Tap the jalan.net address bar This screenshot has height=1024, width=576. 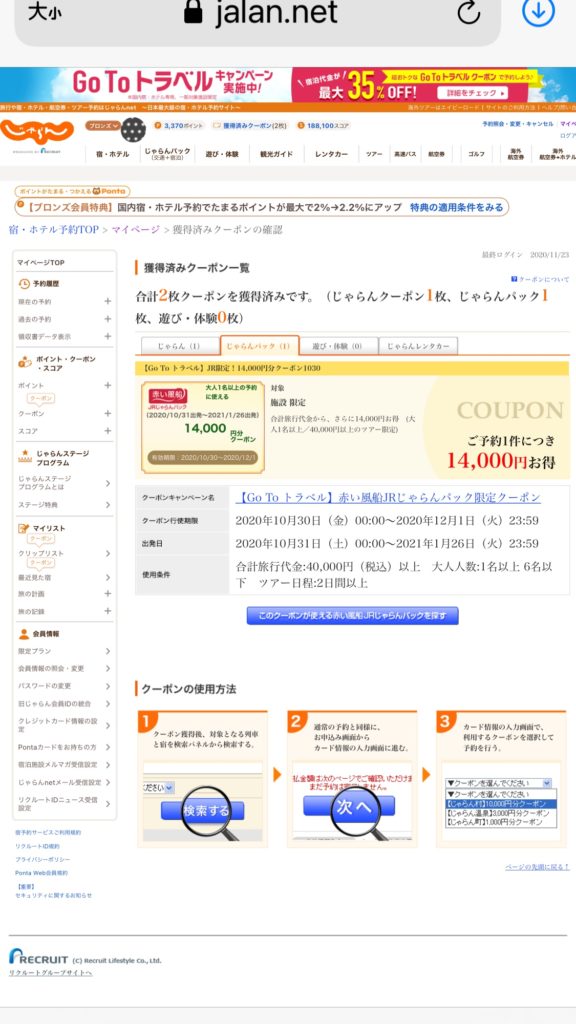click(x=258, y=13)
